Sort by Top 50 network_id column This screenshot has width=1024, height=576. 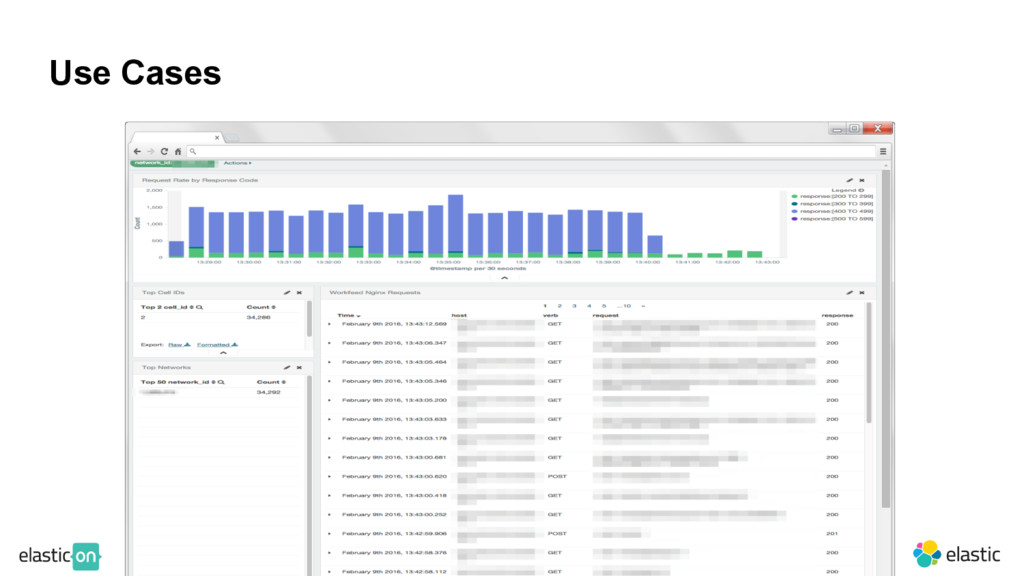183,382
